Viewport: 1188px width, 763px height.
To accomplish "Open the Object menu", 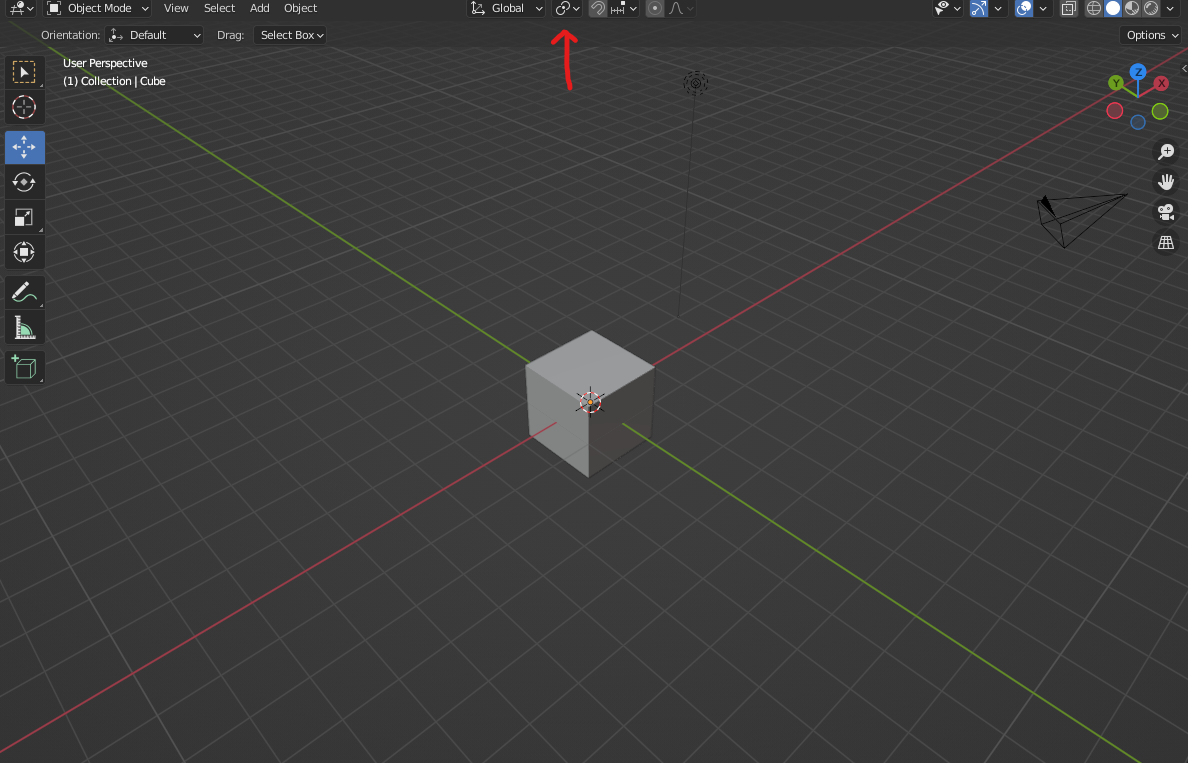I will (300, 8).
